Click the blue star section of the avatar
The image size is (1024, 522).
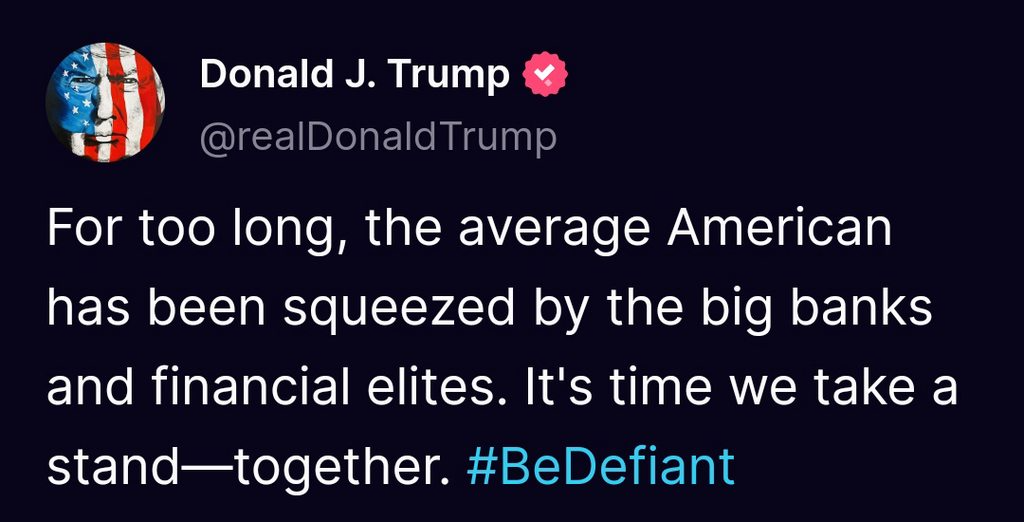(x=73, y=90)
